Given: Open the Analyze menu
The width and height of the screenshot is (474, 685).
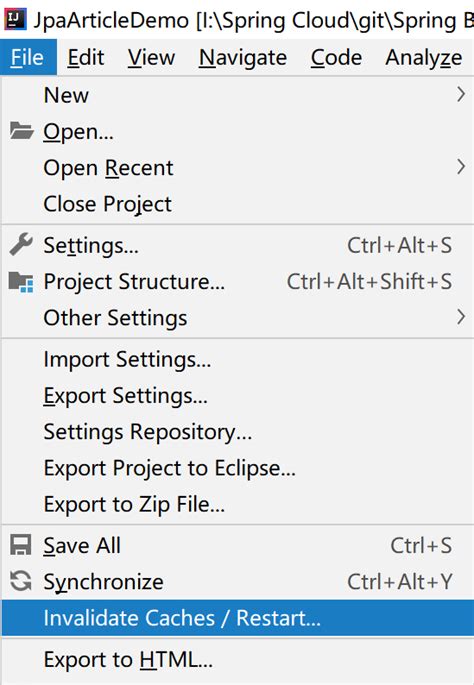Looking at the screenshot, I should click(423, 58).
